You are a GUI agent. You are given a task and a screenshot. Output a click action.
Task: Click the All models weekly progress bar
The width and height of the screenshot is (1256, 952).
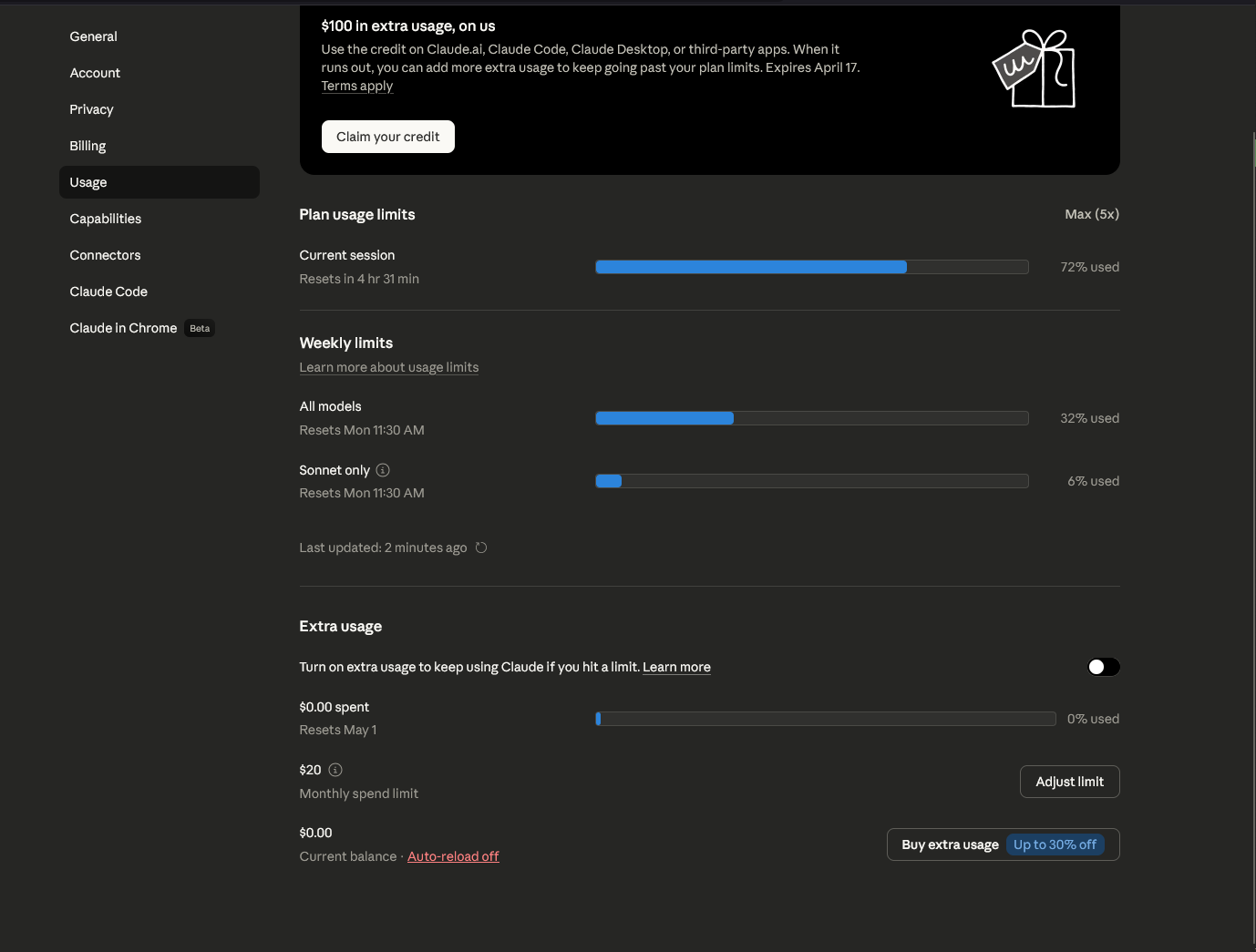812,418
